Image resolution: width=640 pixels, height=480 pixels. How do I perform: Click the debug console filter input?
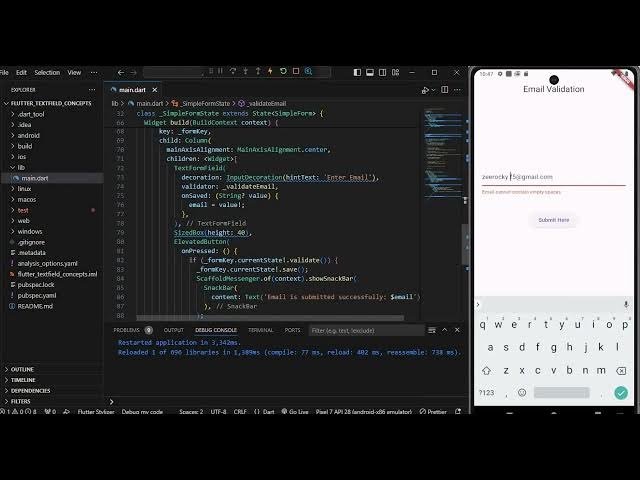pos(366,331)
